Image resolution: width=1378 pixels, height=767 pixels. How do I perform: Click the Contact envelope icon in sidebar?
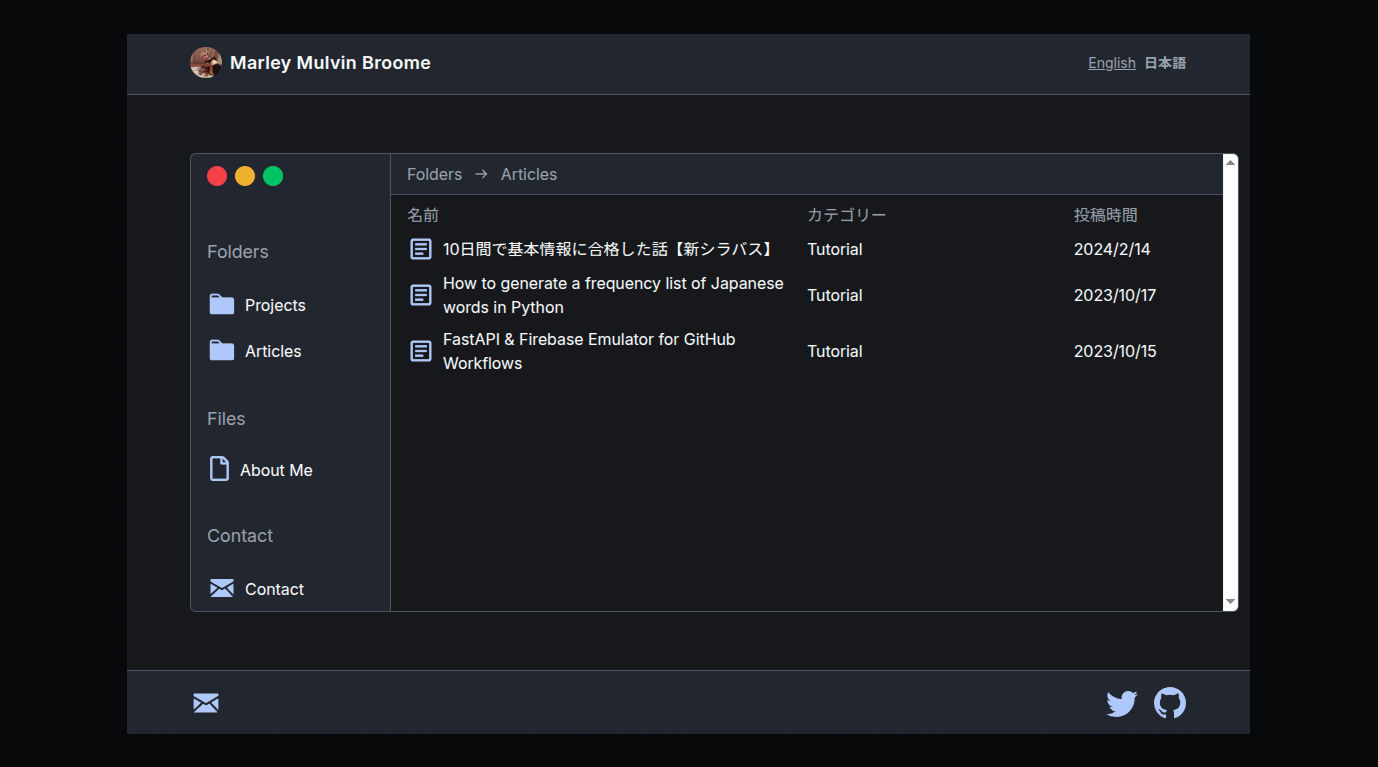pyautogui.click(x=221, y=588)
